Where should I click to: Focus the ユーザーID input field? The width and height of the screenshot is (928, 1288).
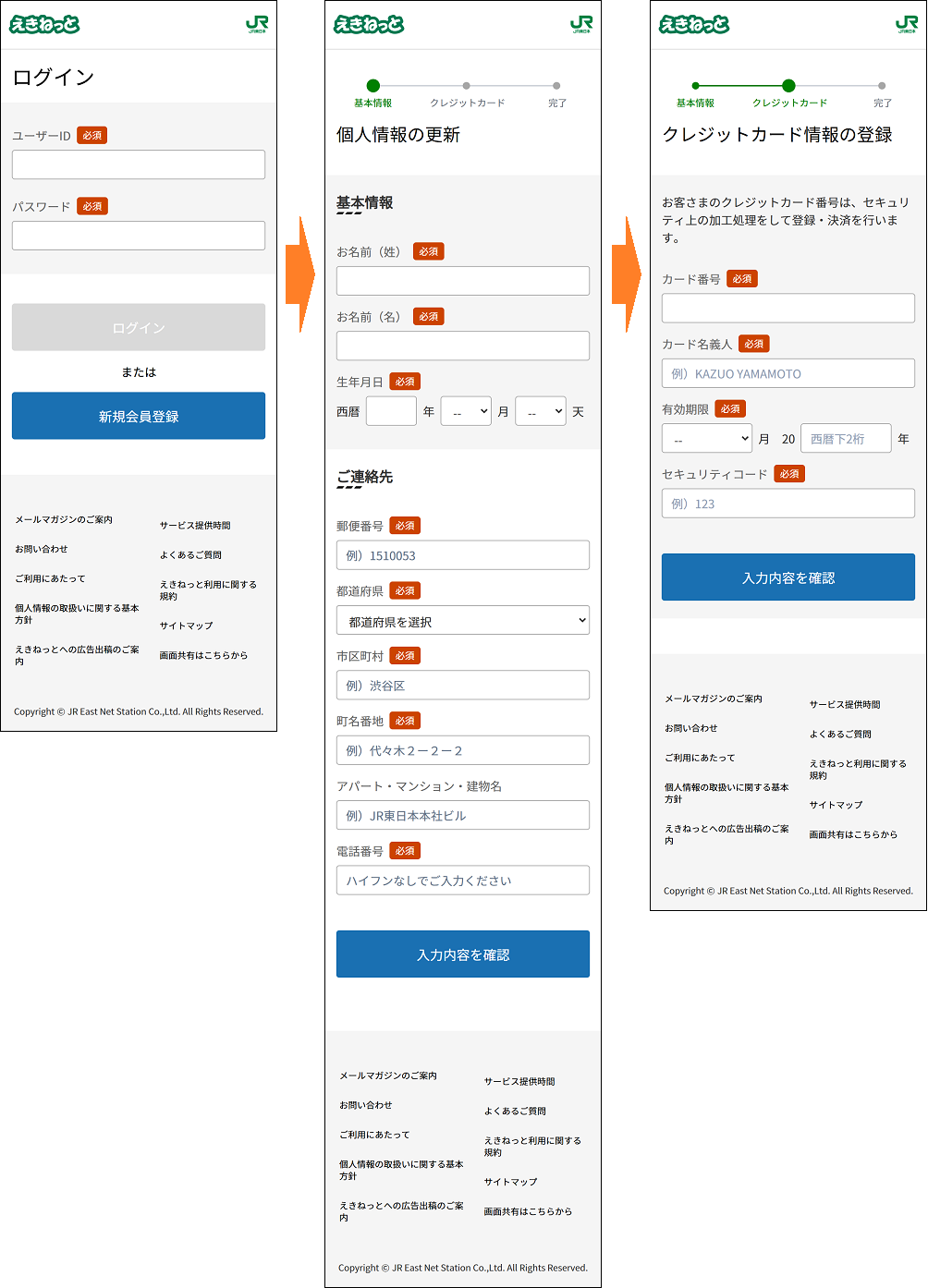139,164
